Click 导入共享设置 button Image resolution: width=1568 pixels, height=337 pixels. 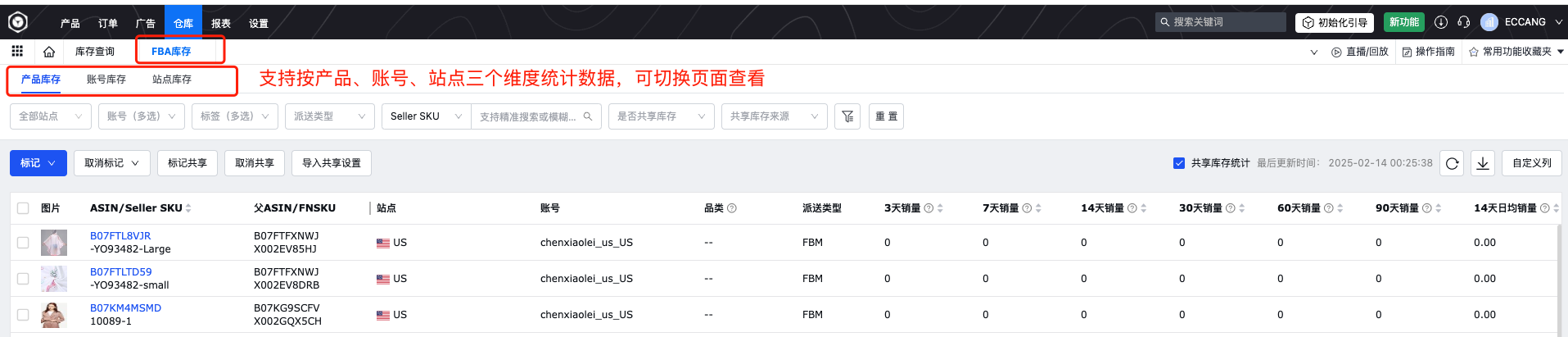coord(332,163)
